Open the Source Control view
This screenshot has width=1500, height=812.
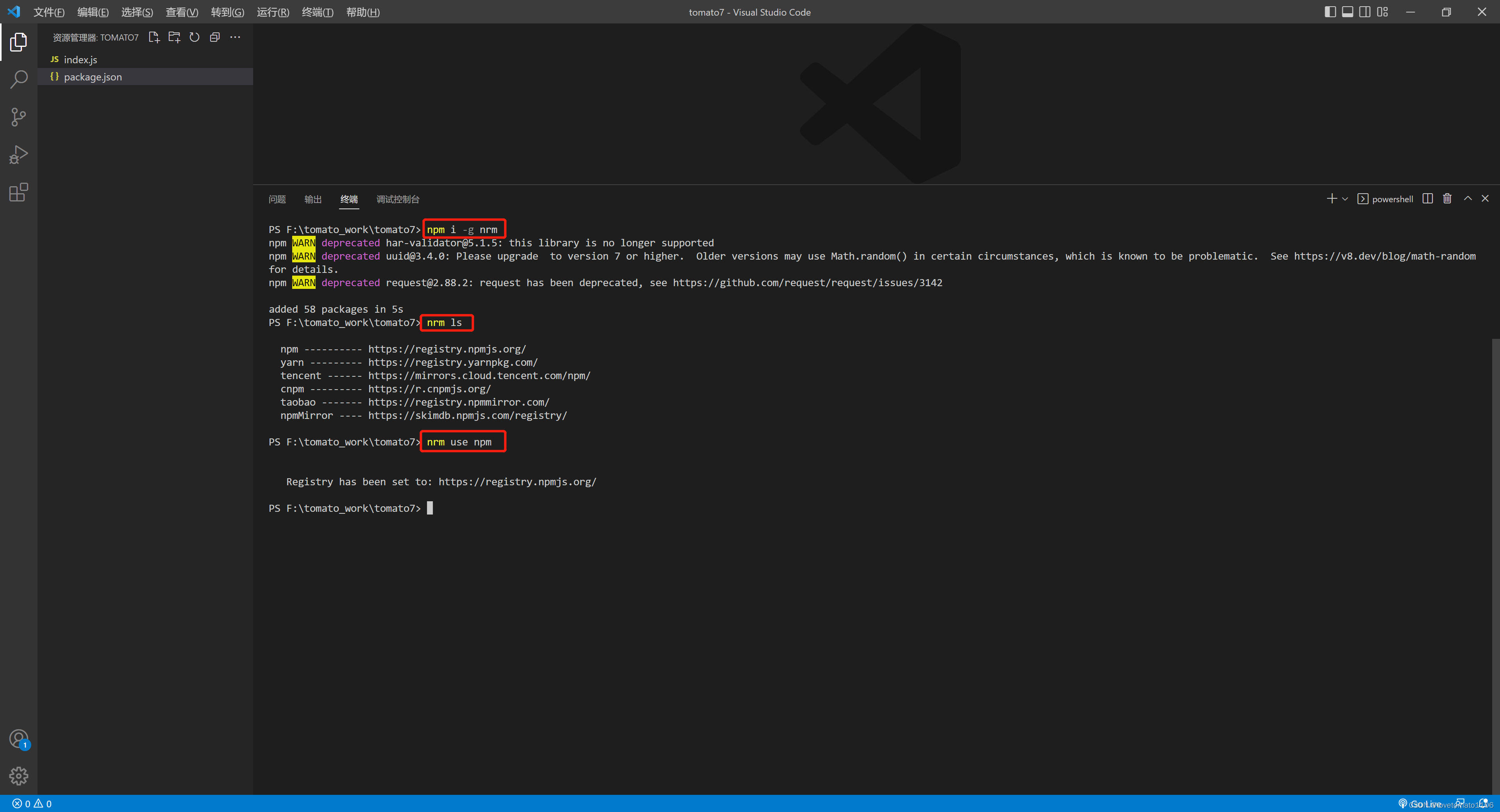pyautogui.click(x=19, y=117)
